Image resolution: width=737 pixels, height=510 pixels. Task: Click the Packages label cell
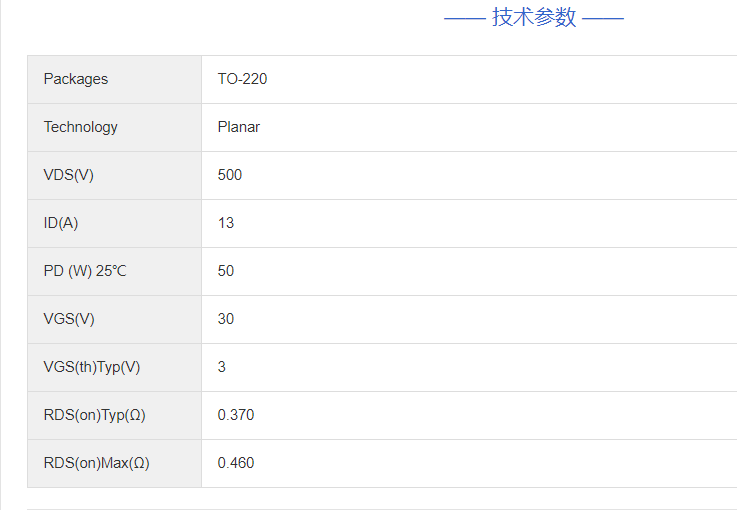[76, 79]
